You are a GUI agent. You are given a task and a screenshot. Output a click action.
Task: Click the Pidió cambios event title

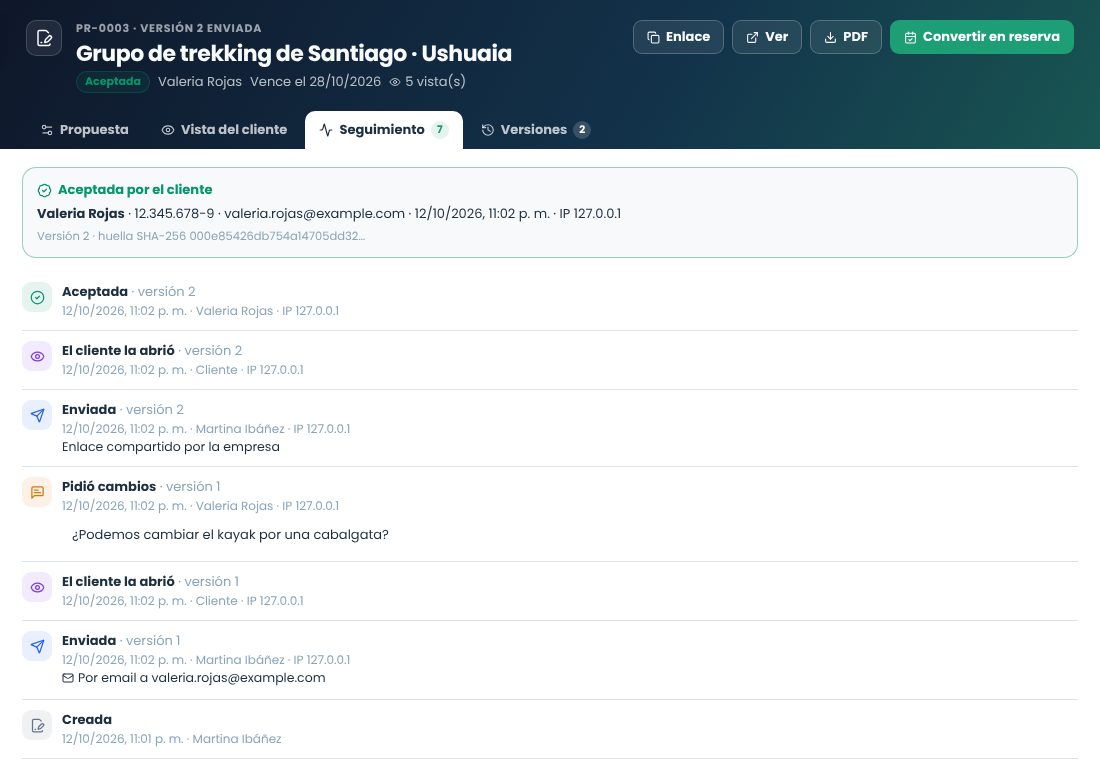(109, 487)
